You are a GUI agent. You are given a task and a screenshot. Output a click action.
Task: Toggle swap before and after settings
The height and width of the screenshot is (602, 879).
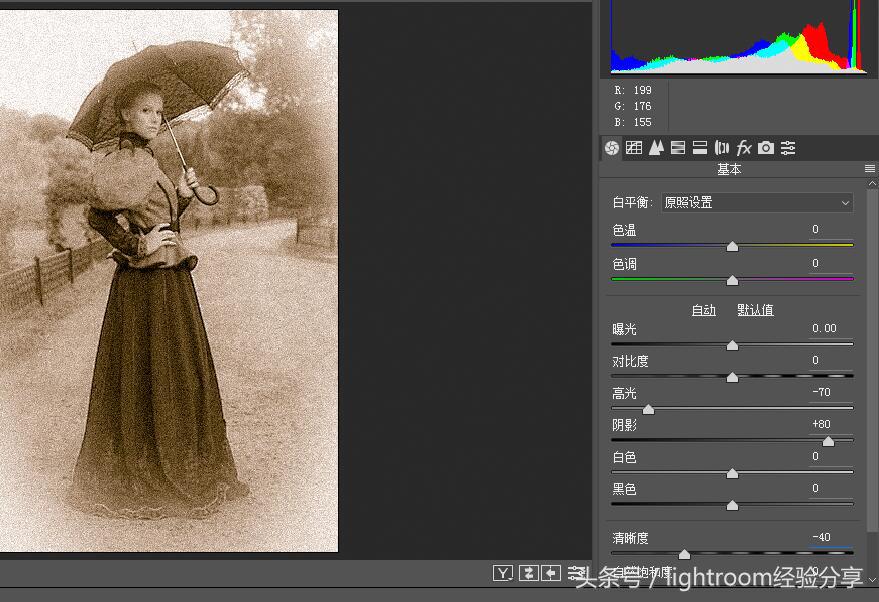pyautogui.click(x=527, y=573)
